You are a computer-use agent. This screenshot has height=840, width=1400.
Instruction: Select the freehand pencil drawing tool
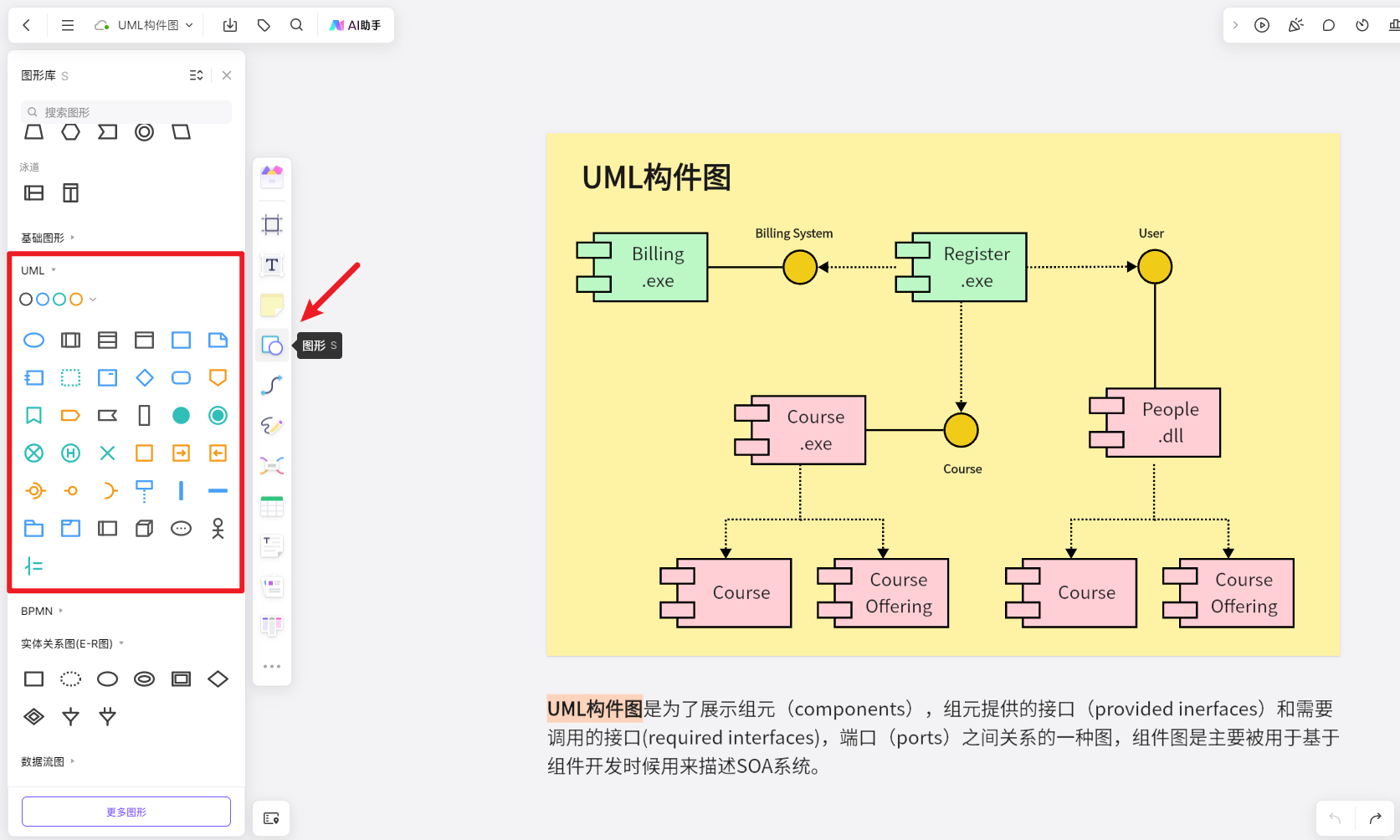[x=271, y=425]
